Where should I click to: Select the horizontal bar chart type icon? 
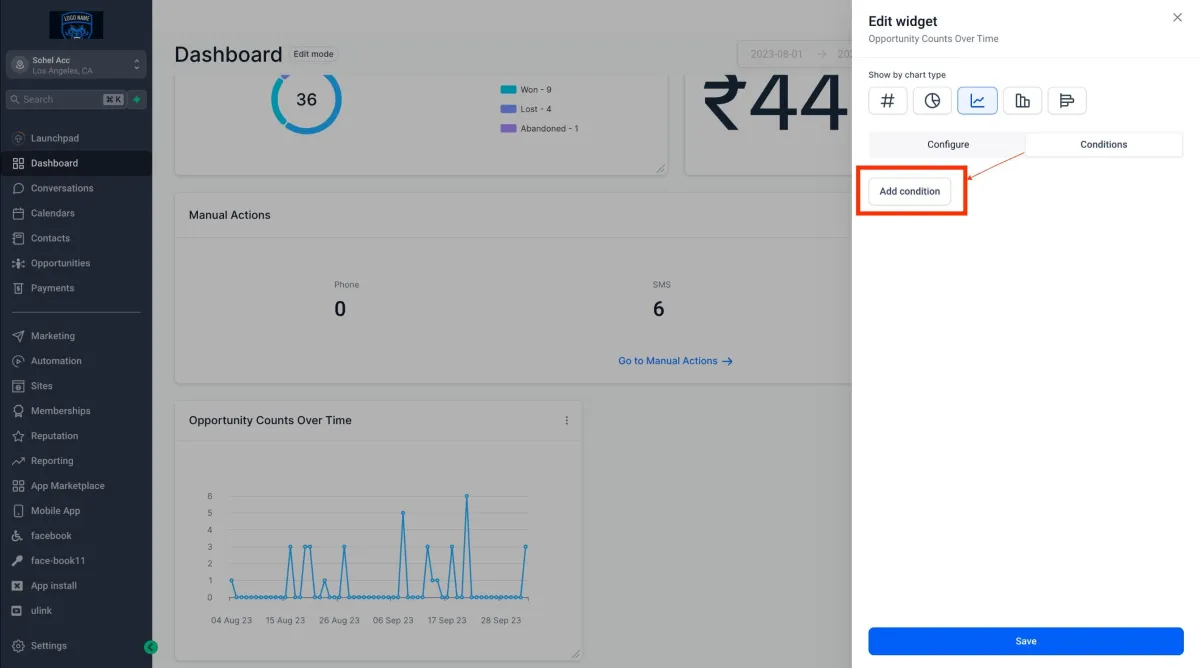tap(1067, 101)
